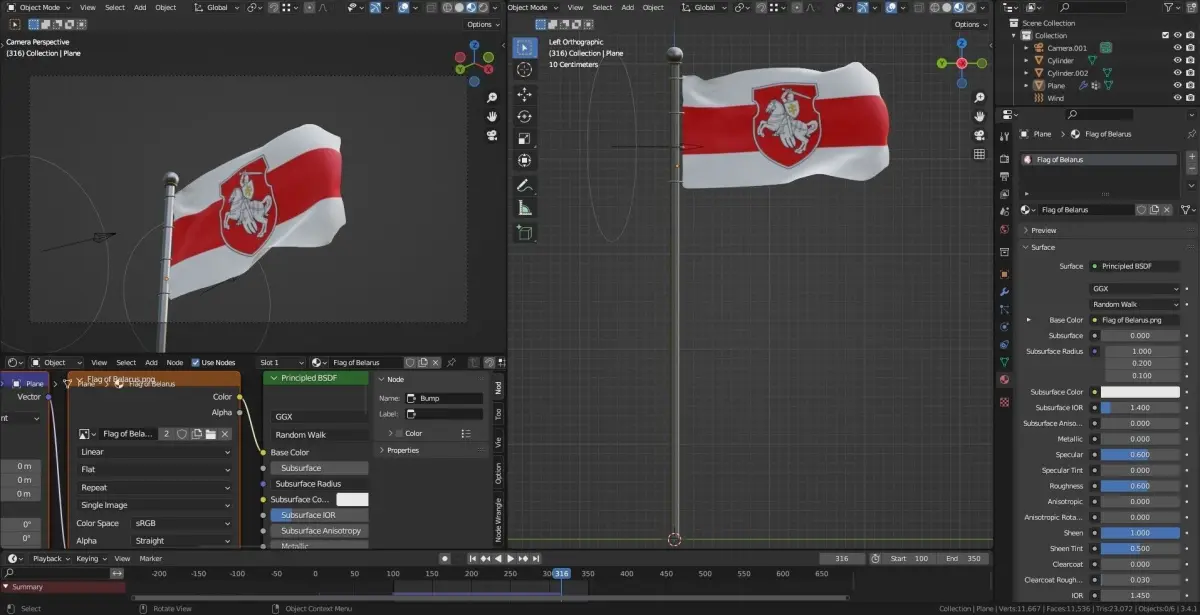Jump to the timeline start frame
The height and width of the screenshot is (615, 1200).
pyautogui.click(x=472, y=558)
